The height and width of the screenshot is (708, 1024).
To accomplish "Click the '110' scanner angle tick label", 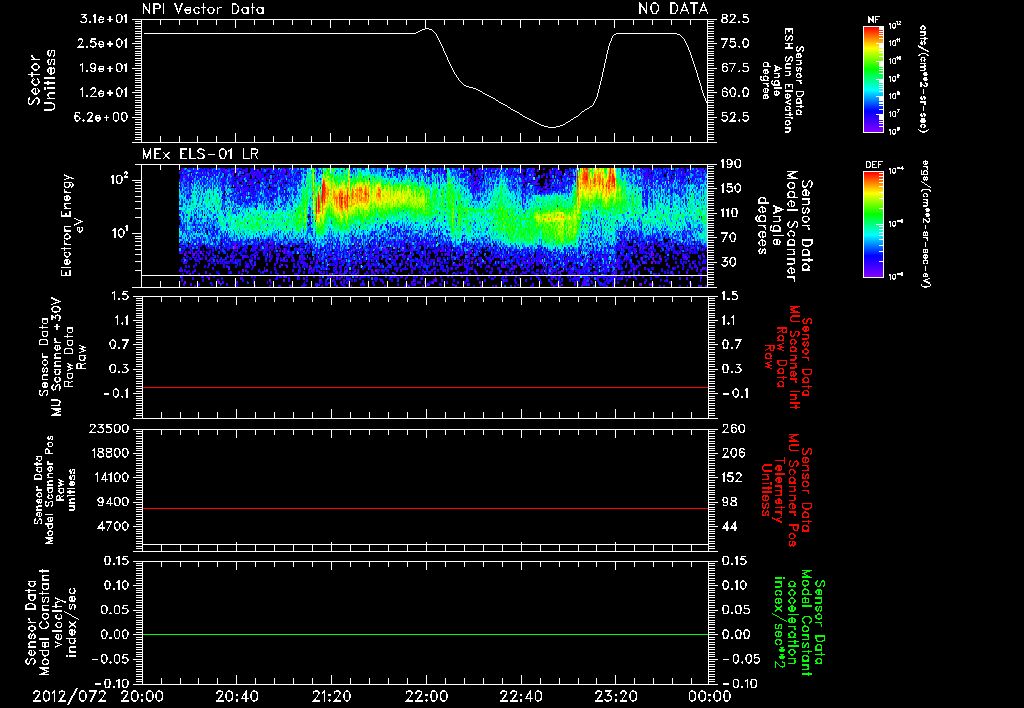I will [x=731, y=213].
